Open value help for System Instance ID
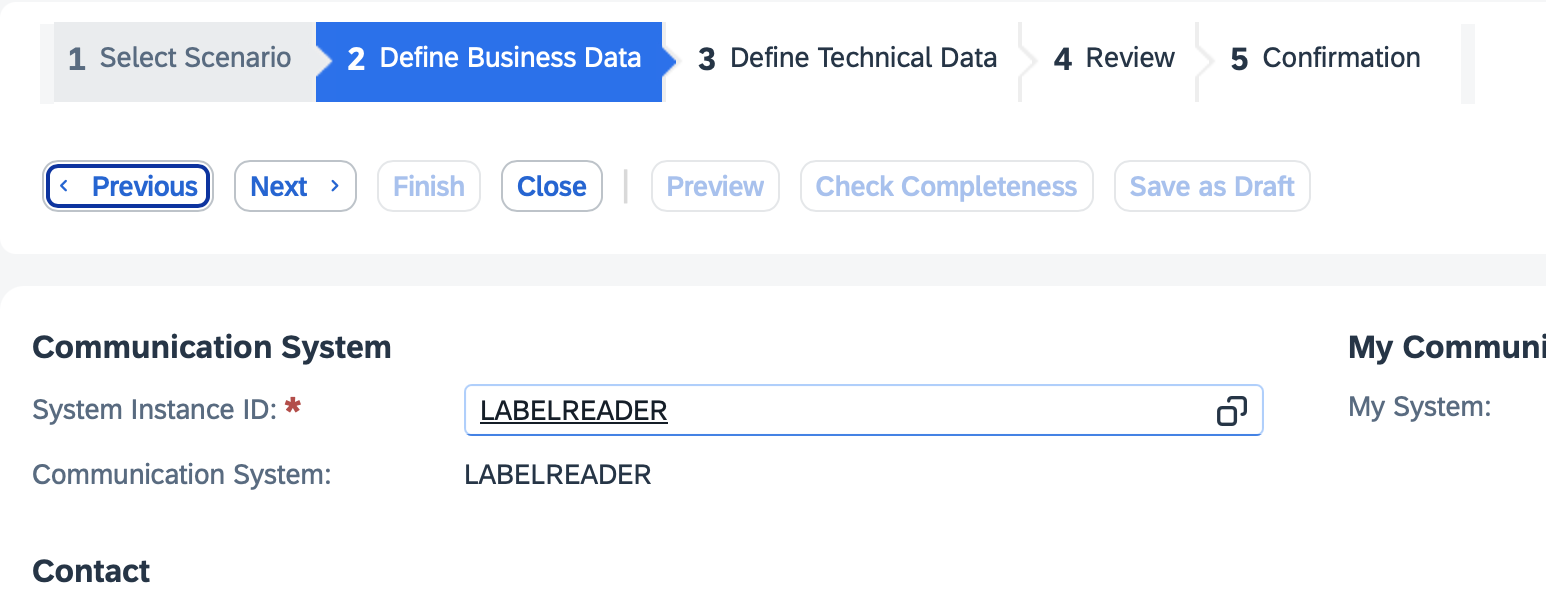 pyautogui.click(x=1231, y=411)
